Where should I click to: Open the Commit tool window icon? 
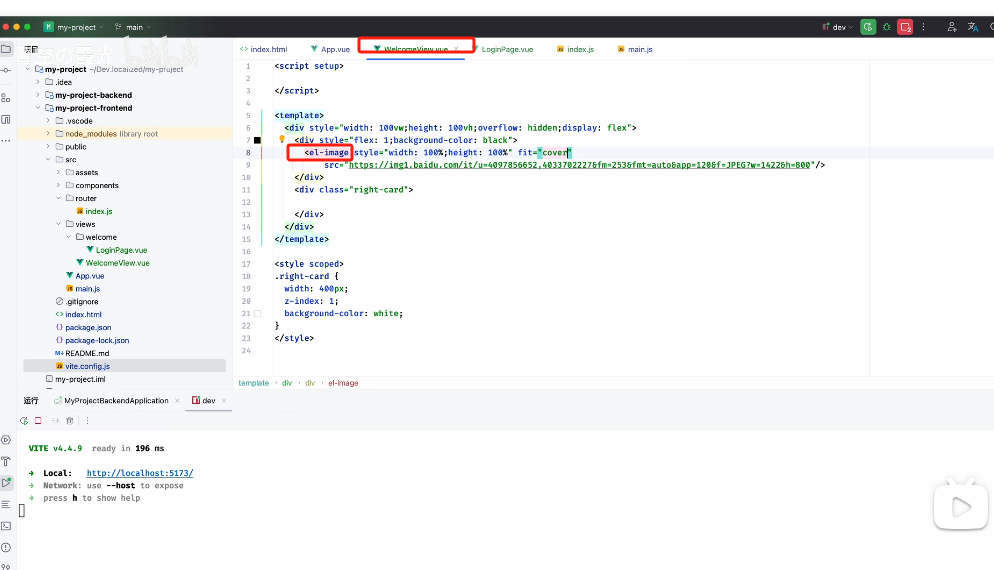pyautogui.click(x=6, y=70)
